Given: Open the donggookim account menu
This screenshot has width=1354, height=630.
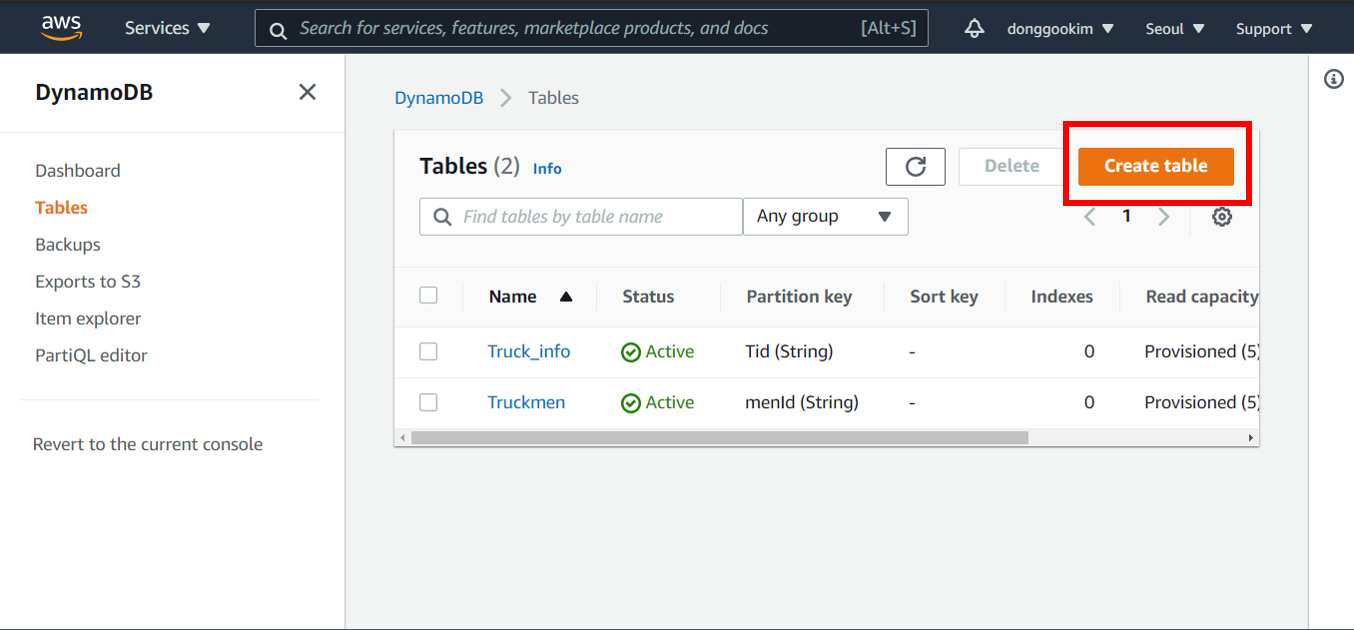Looking at the screenshot, I should pyautogui.click(x=1060, y=29).
